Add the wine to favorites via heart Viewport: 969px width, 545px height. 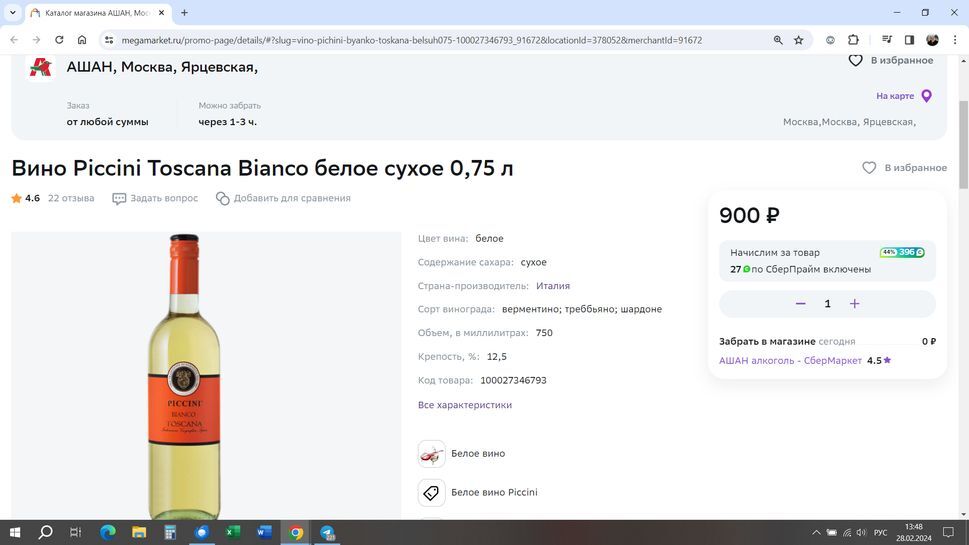pyautogui.click(x=869, y=167)
